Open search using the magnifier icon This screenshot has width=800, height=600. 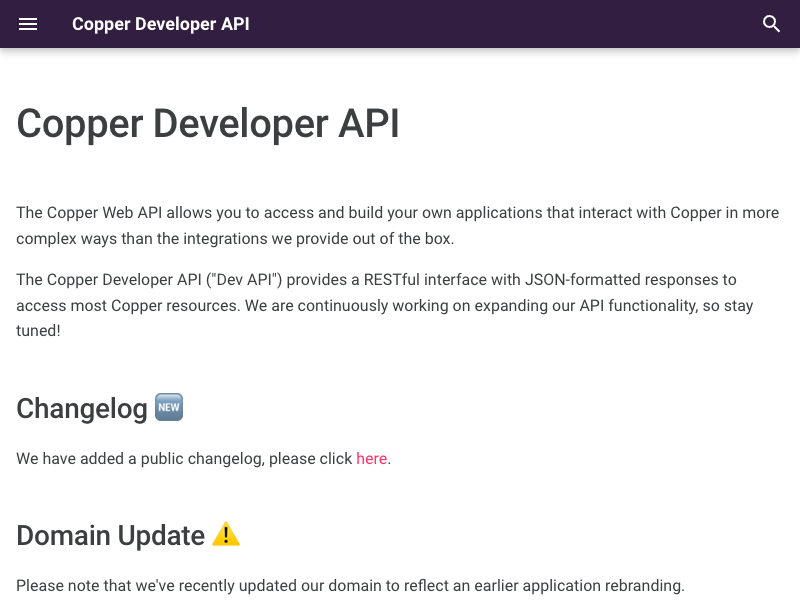771,24
